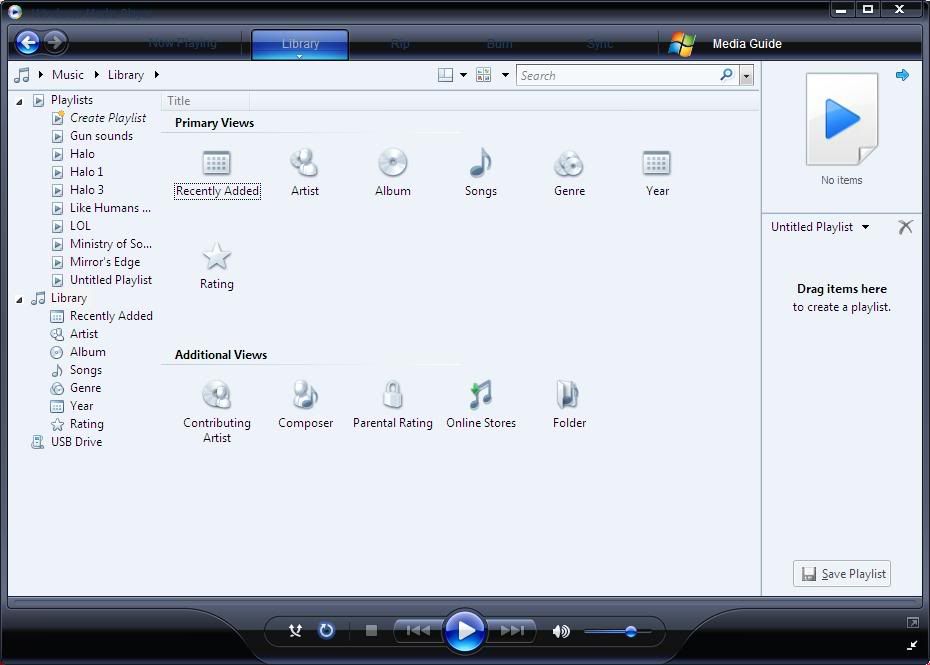Image resolution: width=930 pixels, height=665 pixels.
Task: Stop playback
Action: tap(371, 631)
